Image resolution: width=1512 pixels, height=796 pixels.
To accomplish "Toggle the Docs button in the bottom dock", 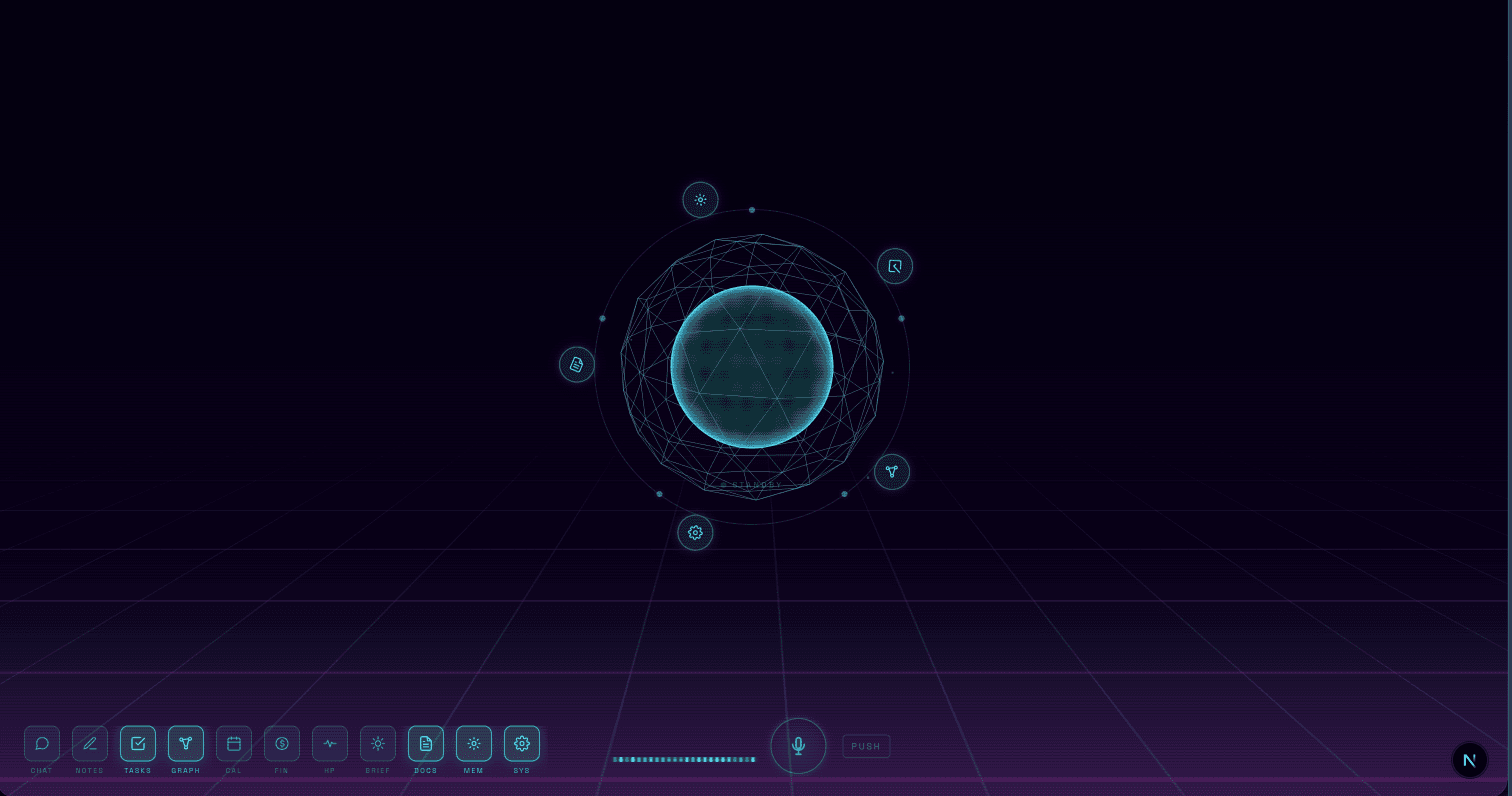I will (426, 743).
